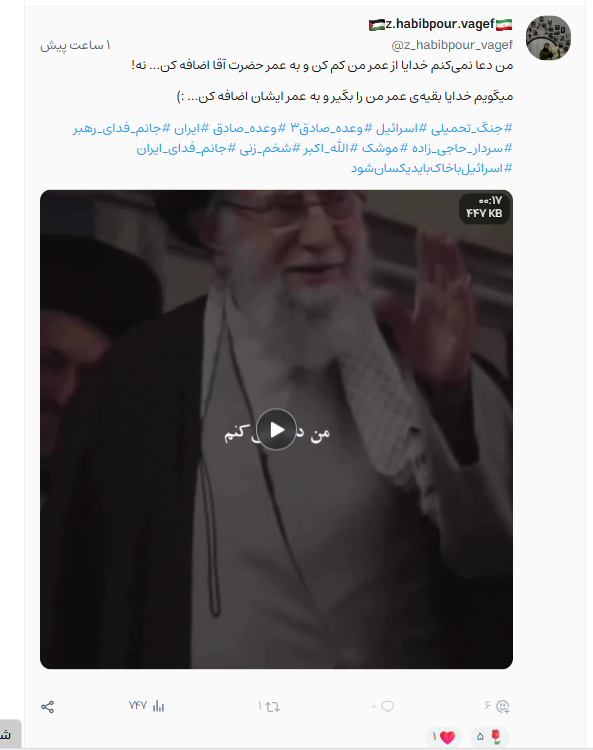593x750 pixels.
Task: Open z.habibpour.vagef display name
Action: pyautogui.click(x=440, y=24)
